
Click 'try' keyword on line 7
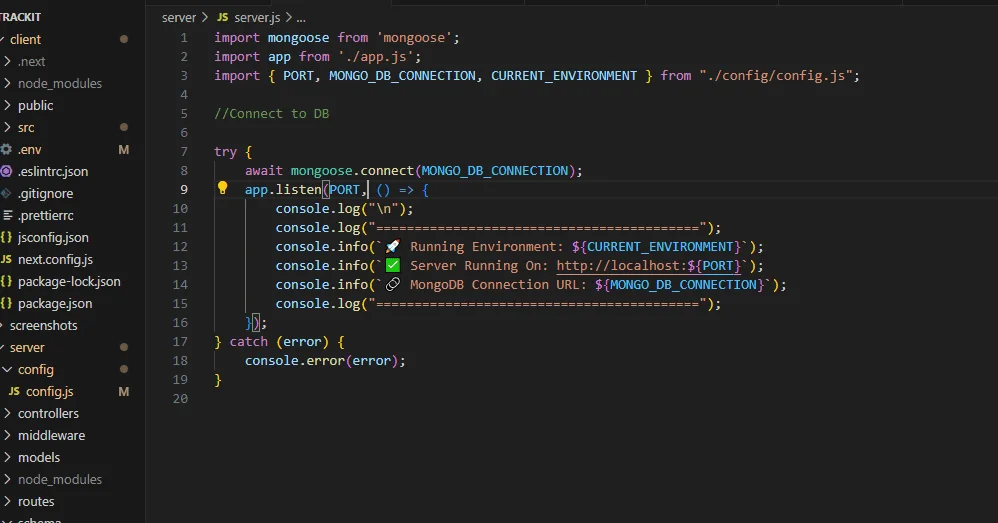click(225, 151)
